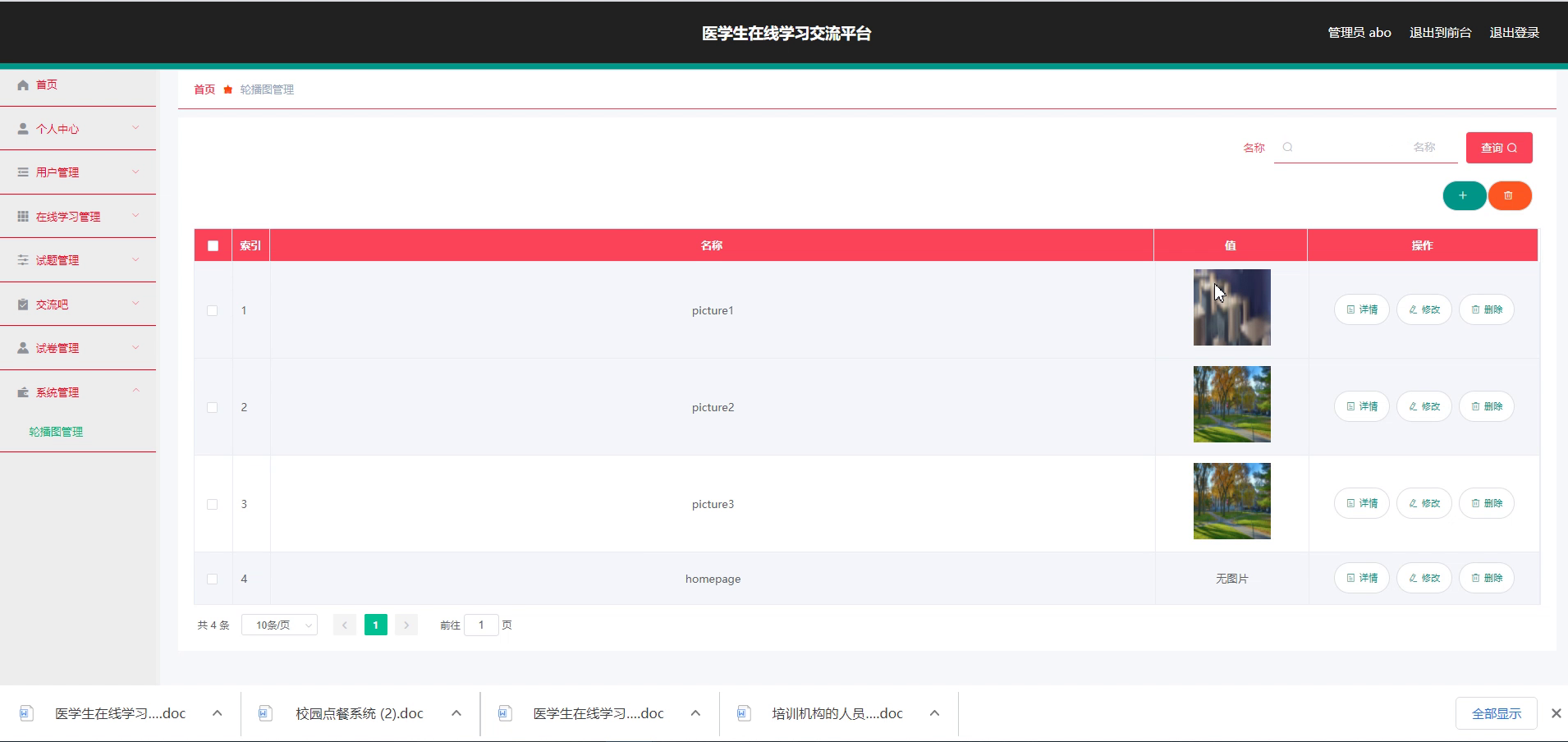Check the checkbox for row picture3
Viewport: 1568px width, 742px height.
click(213, 504)
